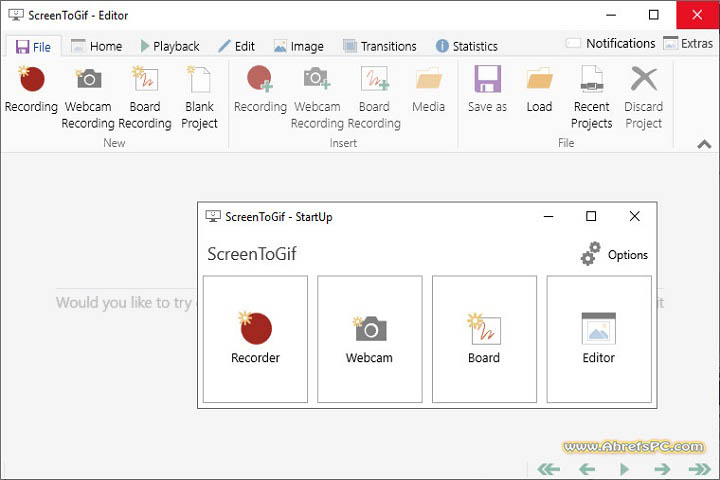Minimize the Editor window
Viewport: 720px width, 480px height.
[x=611, y=15]
